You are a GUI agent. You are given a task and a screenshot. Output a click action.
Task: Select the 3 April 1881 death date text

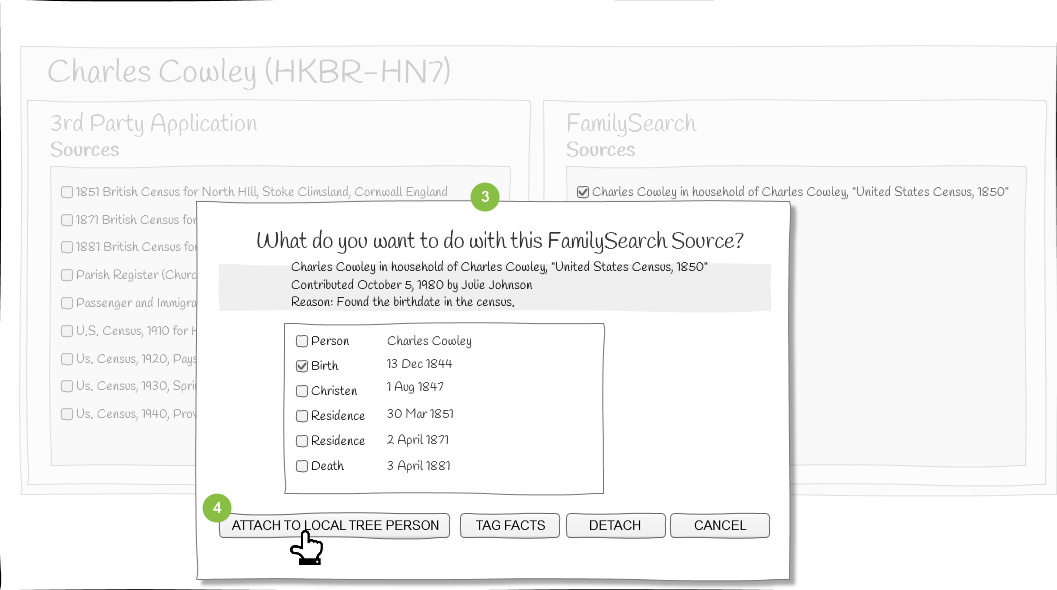419,465
